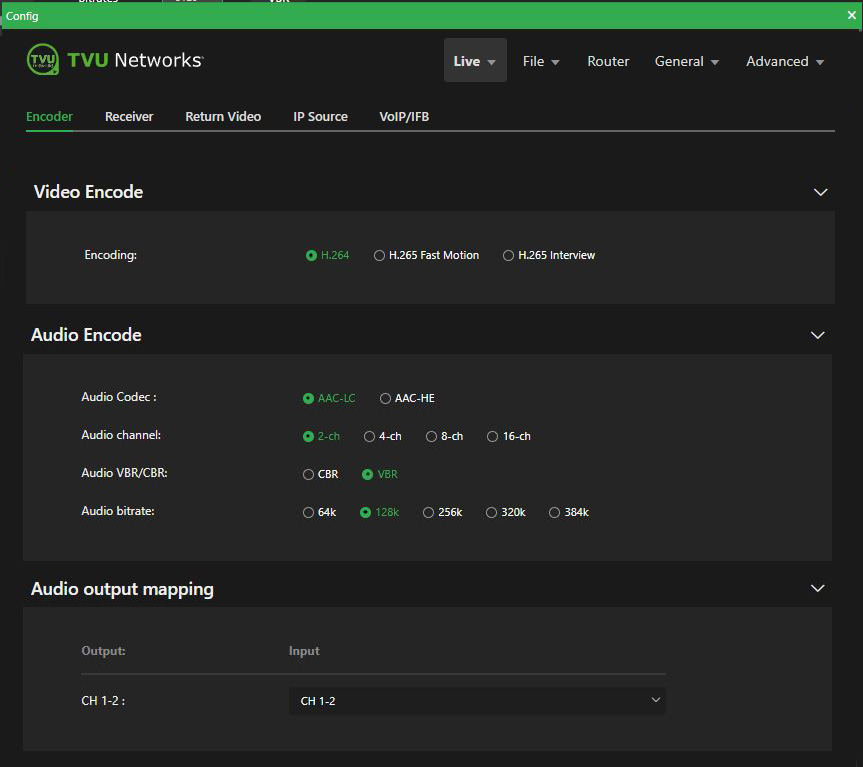Viewport: 863px width, 767px height.
Task: Set audio bitrate to 384k
Action: pyautogui.click(x=554, y=512)
